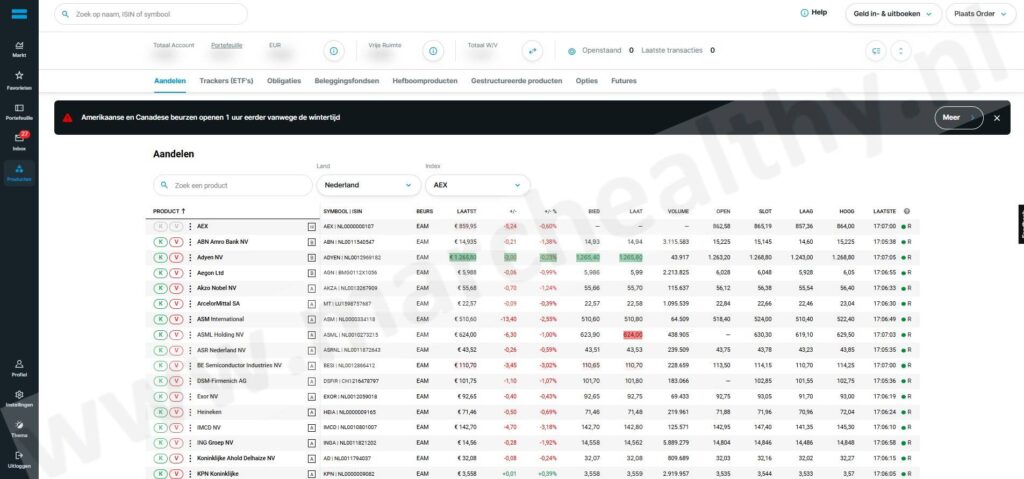The width and height of the screenshot is (1024, 479).
Task: Sort by the LAATST column header
Action: tap(467, 211)
